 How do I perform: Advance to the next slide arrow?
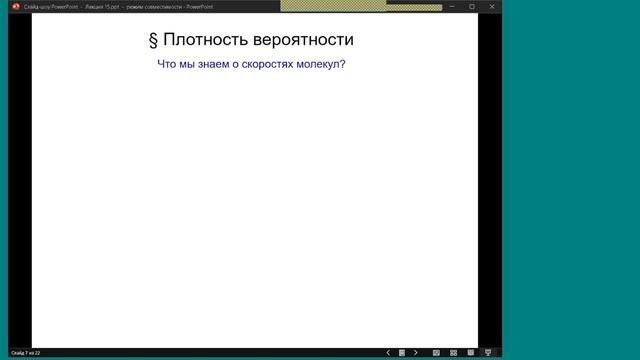click(x=416, y=353)
